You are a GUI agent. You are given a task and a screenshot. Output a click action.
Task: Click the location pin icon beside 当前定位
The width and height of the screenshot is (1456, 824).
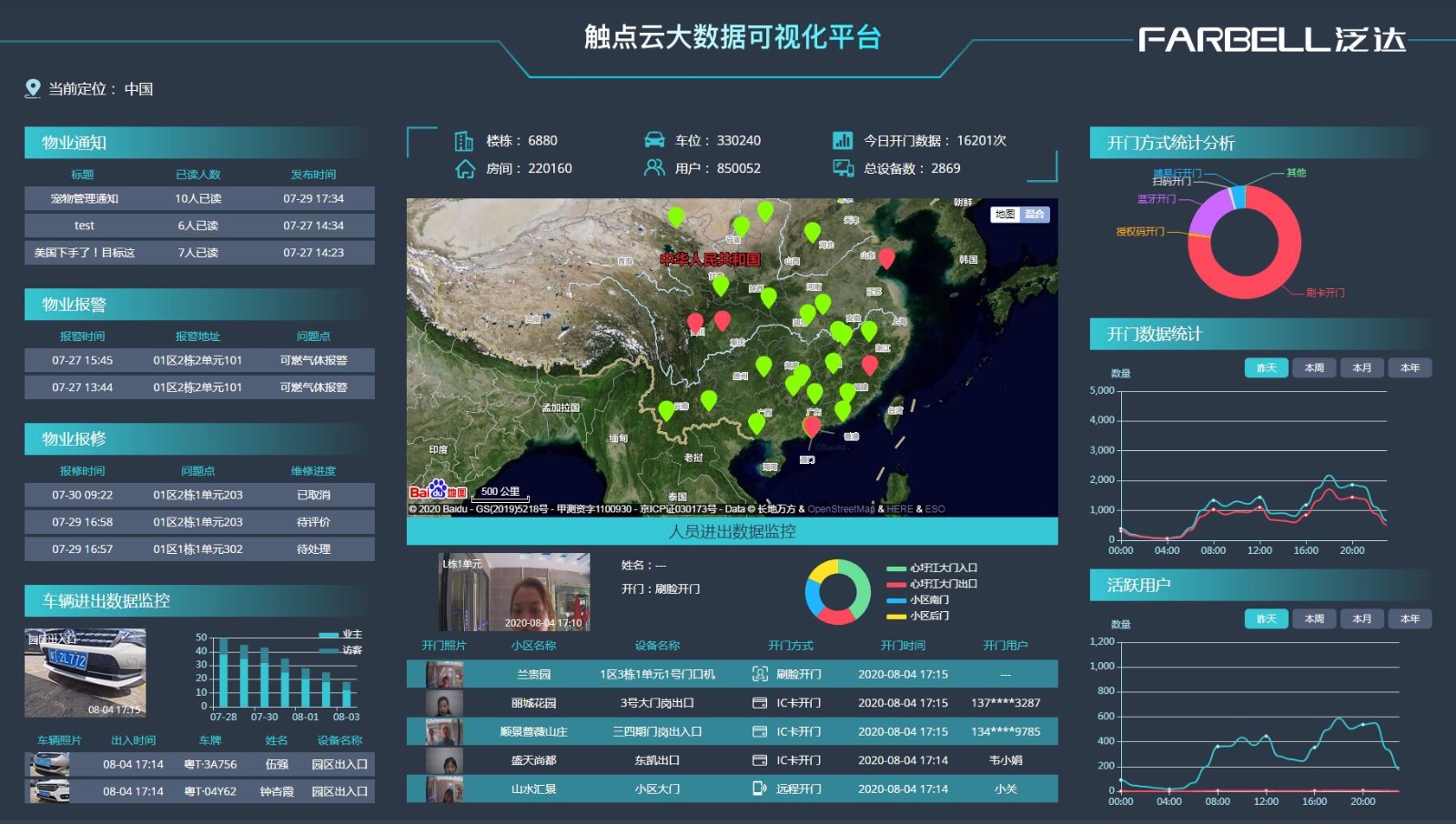[33, 88]
